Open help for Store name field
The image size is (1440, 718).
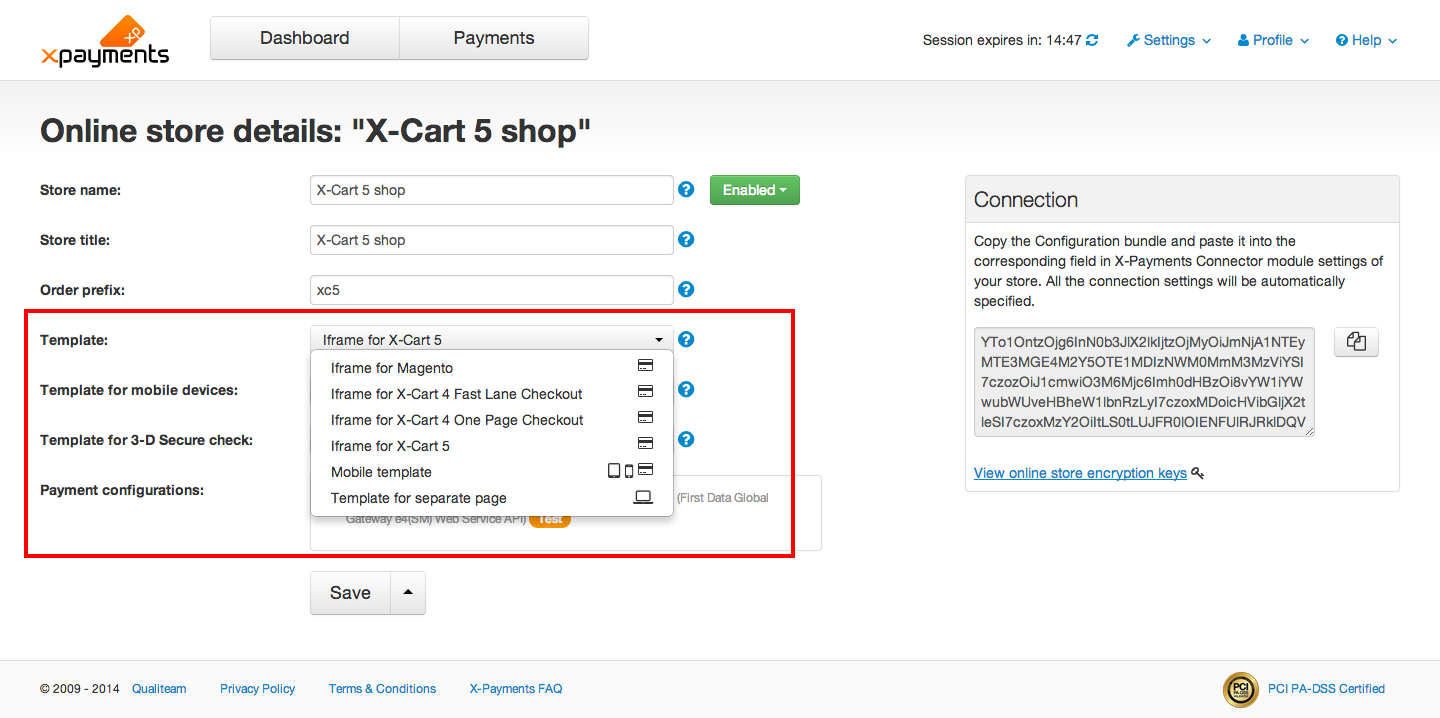pos(686,189)
